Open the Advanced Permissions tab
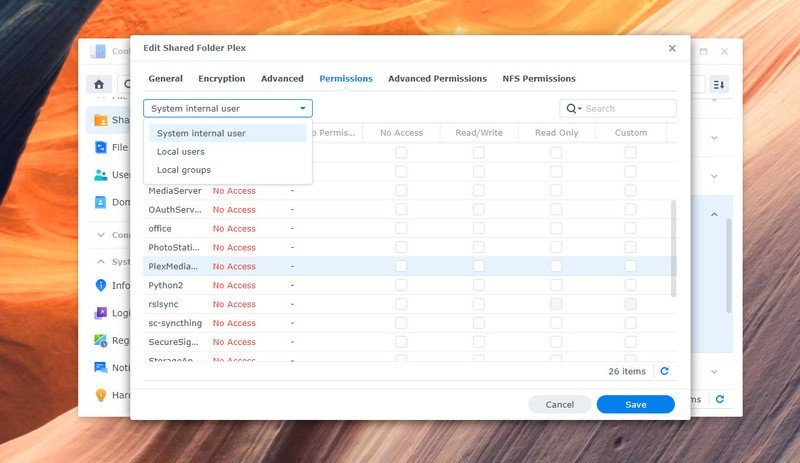Image resolution: width=800 pixels, height=463 pixels. [437, 79]
